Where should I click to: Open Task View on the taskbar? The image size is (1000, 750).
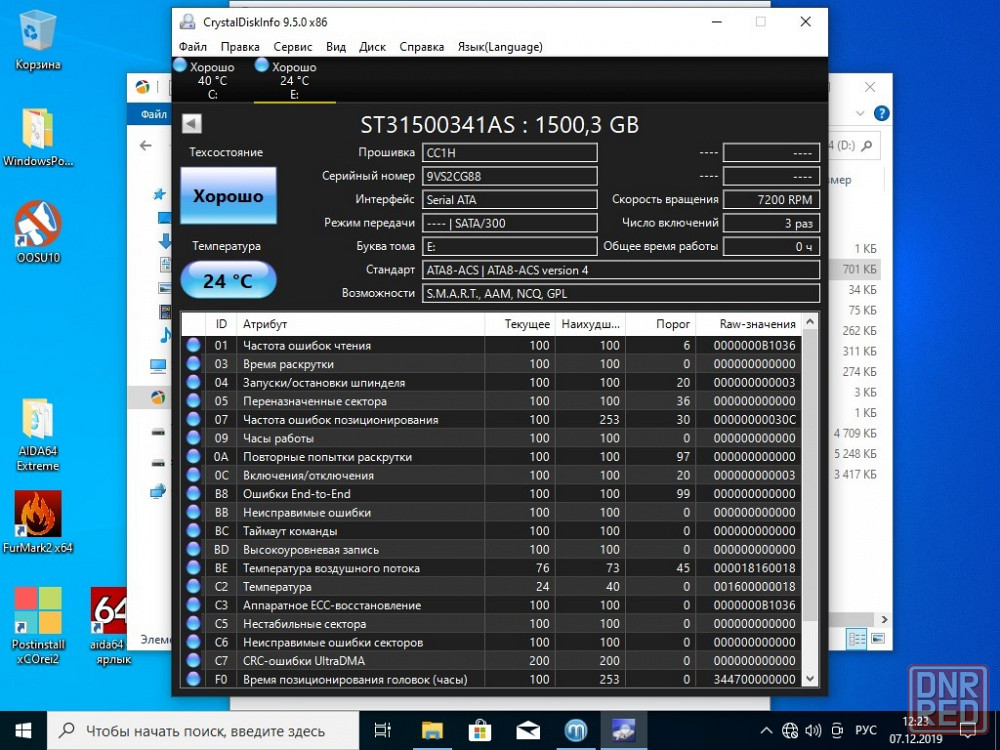pyautogui.click(x=383, y=731)
